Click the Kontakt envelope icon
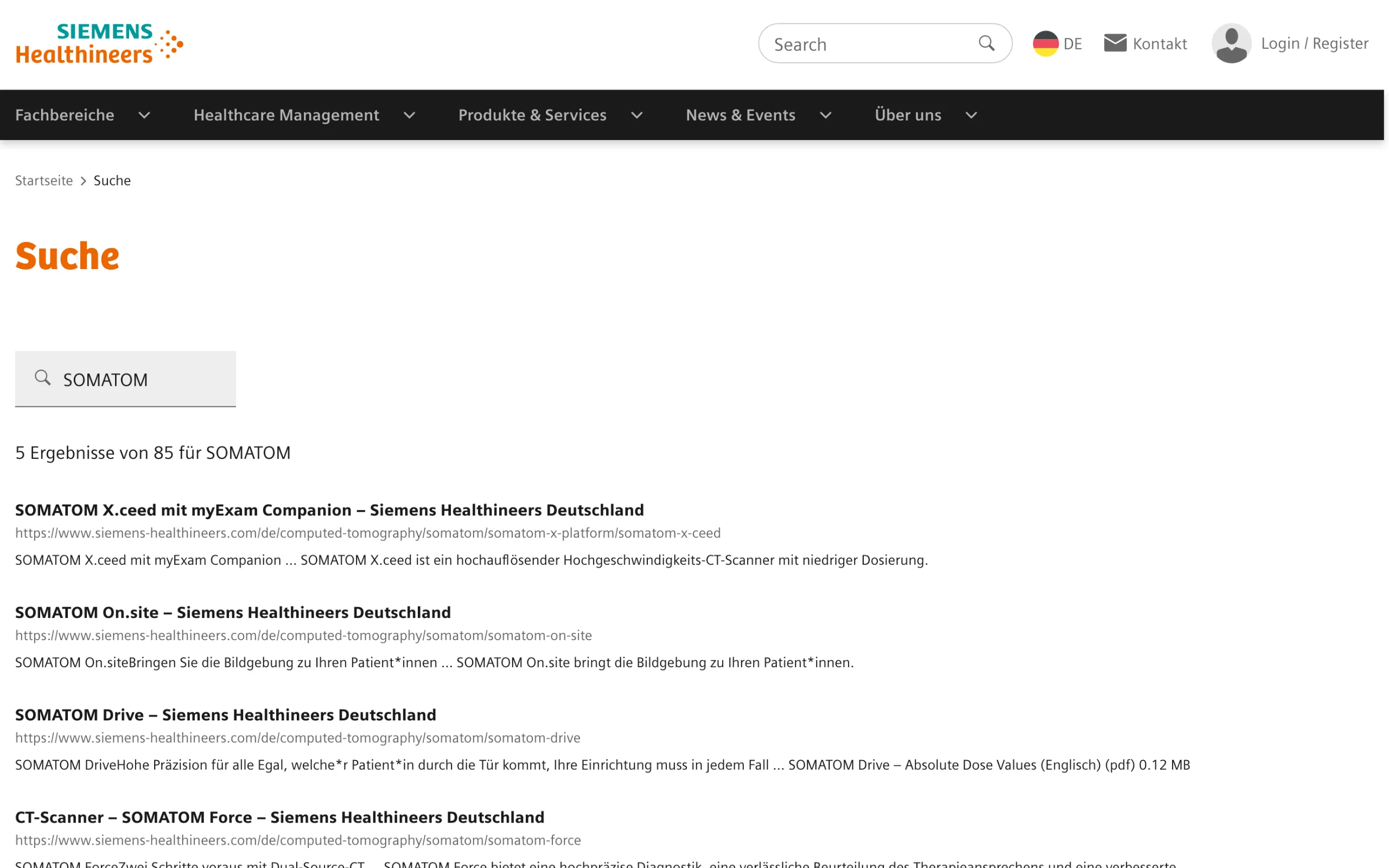Screen dimensions: 1389x868 pyautogui.click(x=1114, y=43)
